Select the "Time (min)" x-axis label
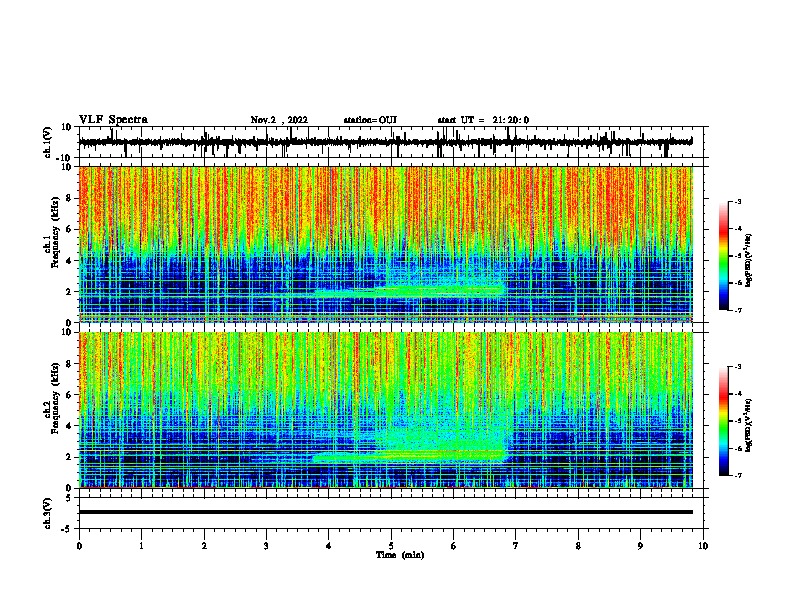 click(x=400, y=555)
